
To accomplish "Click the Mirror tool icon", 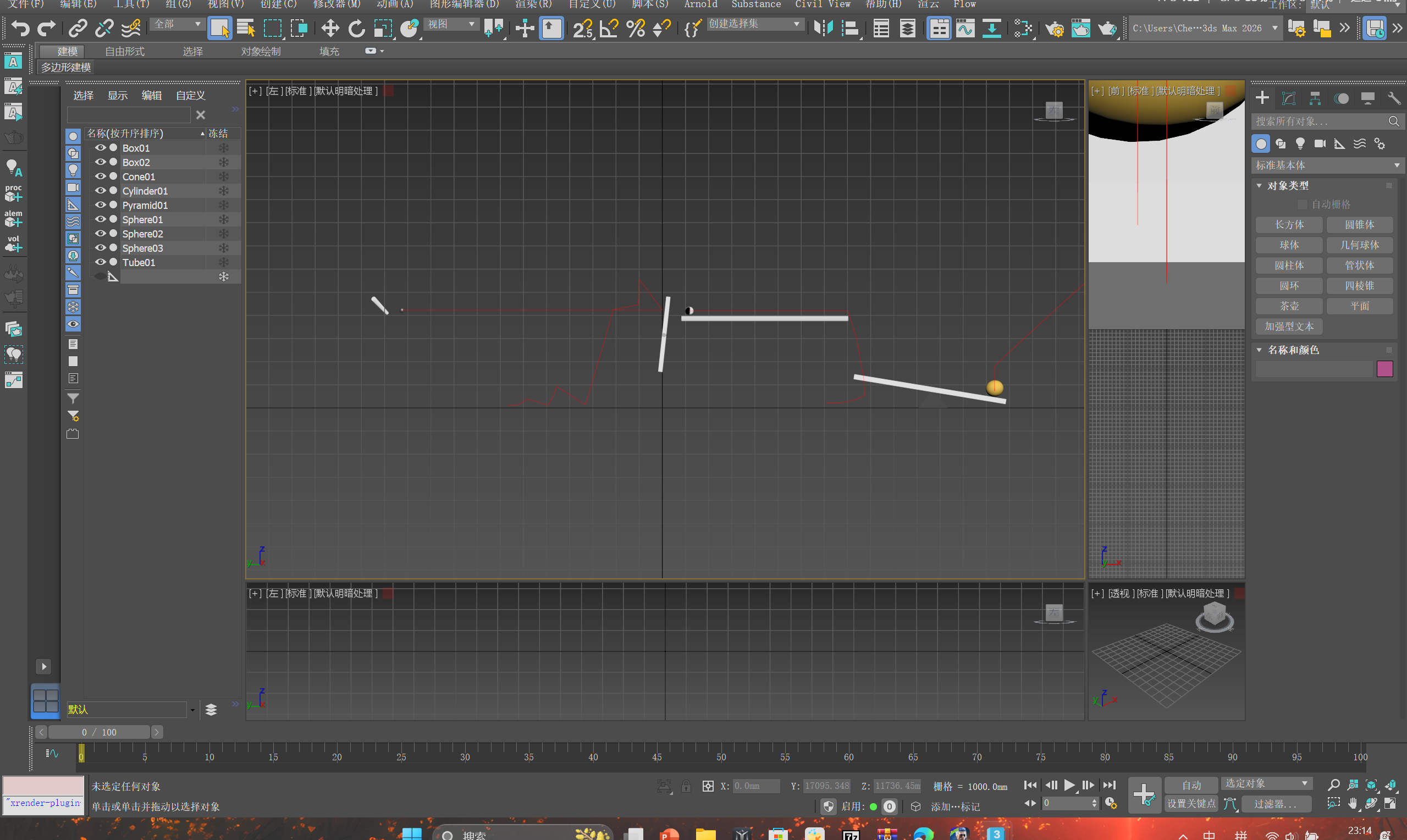I will point(823,27).
